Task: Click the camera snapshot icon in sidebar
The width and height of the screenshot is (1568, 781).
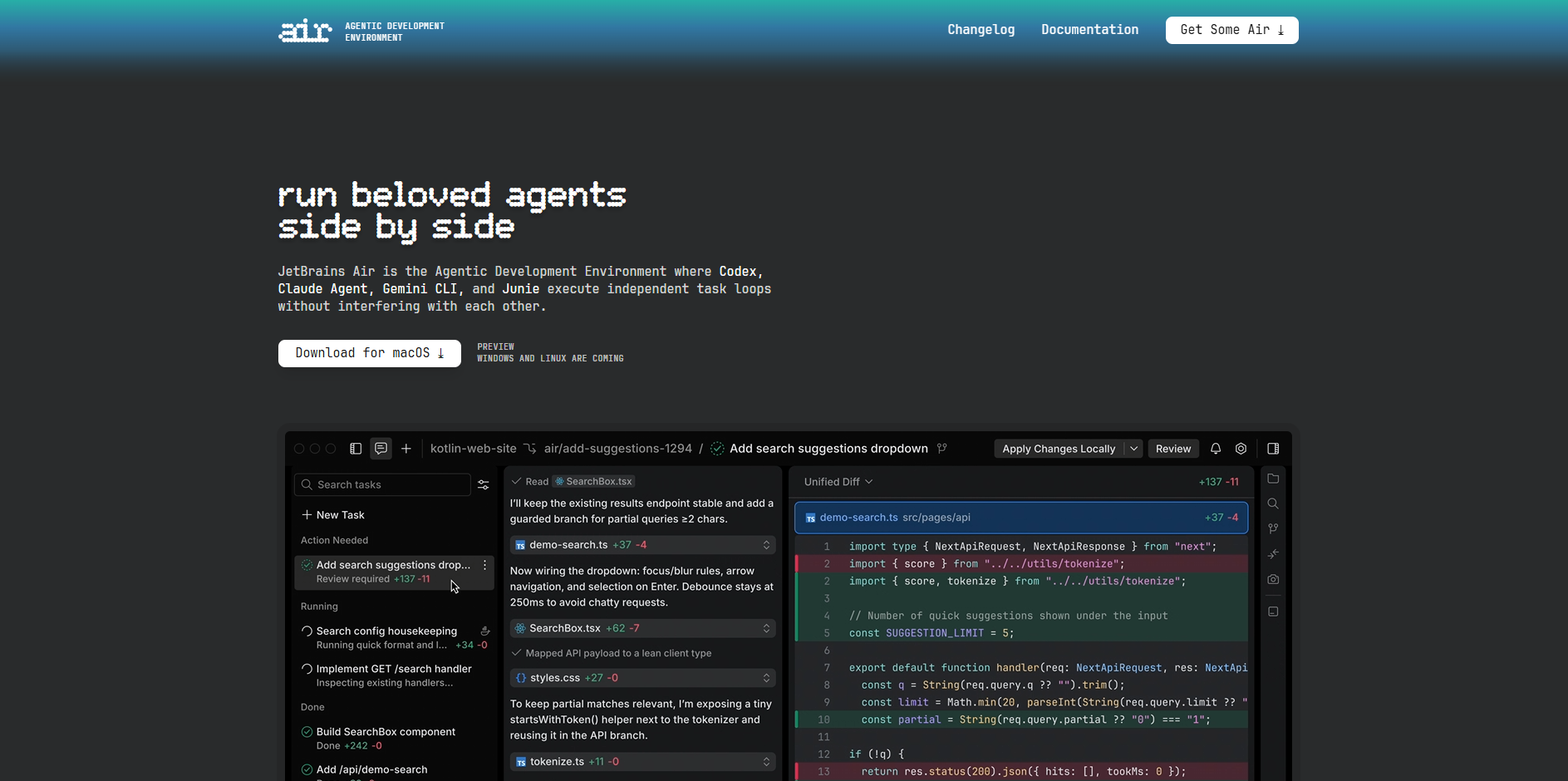Action: (x=1273, y=579)
